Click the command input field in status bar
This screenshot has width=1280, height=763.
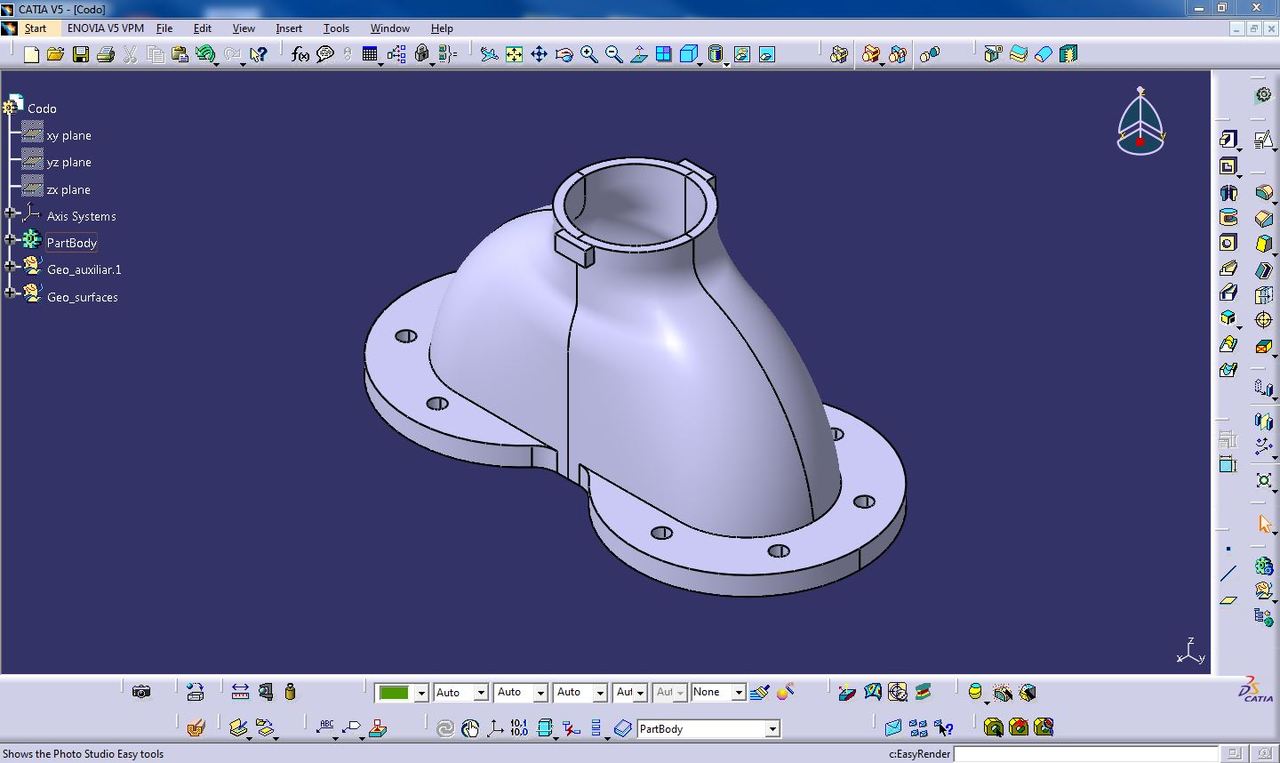1086,753
